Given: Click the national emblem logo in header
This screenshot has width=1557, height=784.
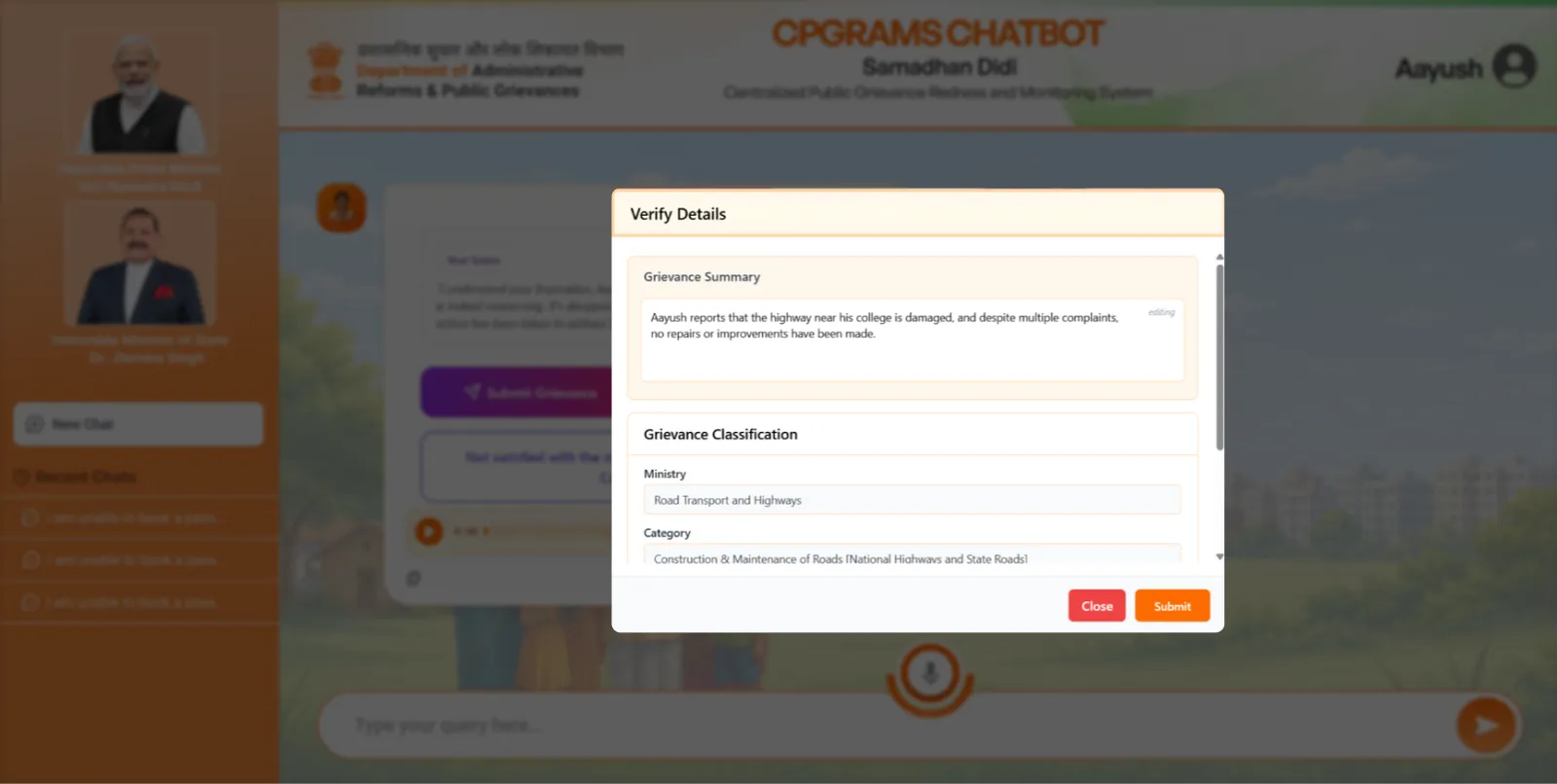Looking at the screenshot, I should 326,69.
